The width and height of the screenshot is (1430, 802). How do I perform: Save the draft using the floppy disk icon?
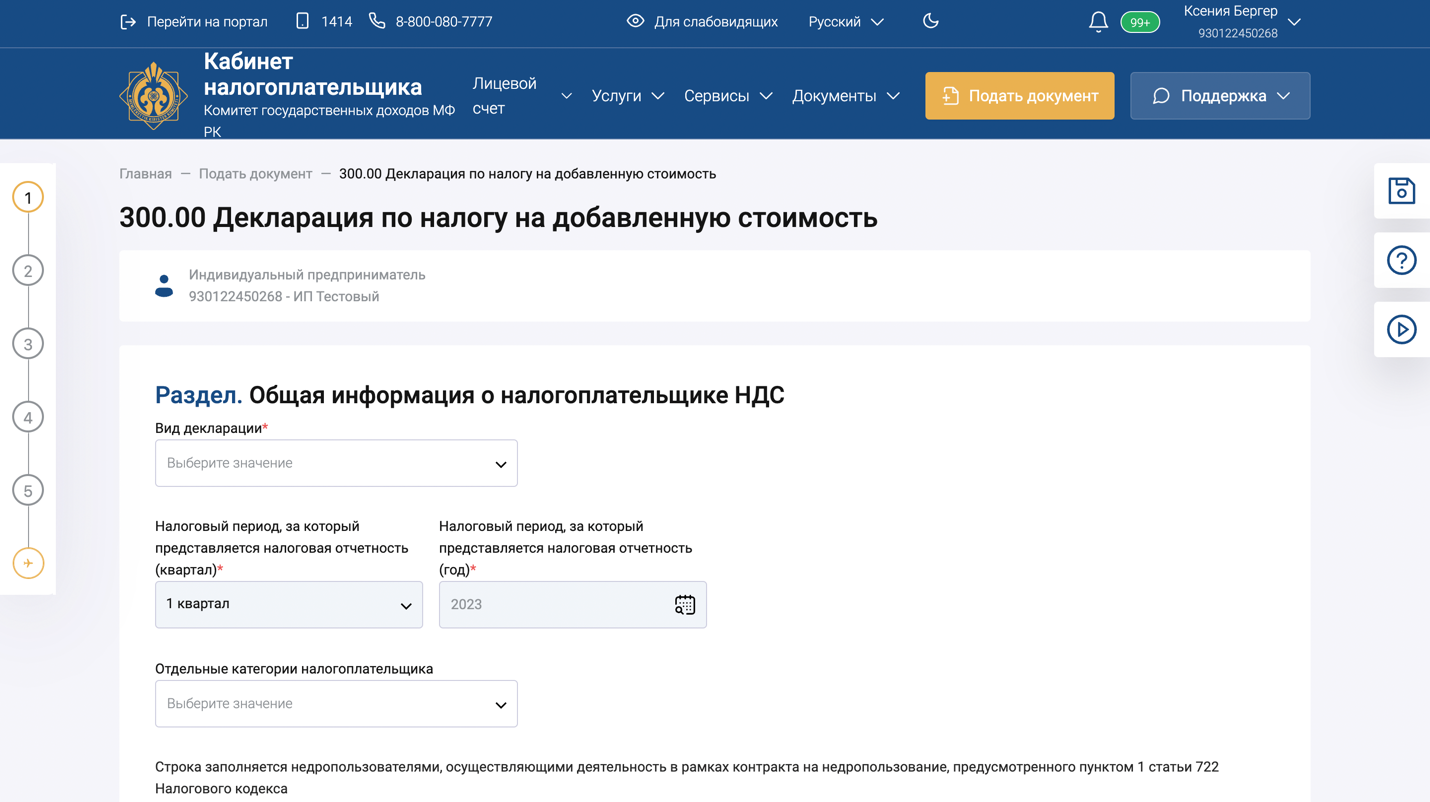point(1403,190)
